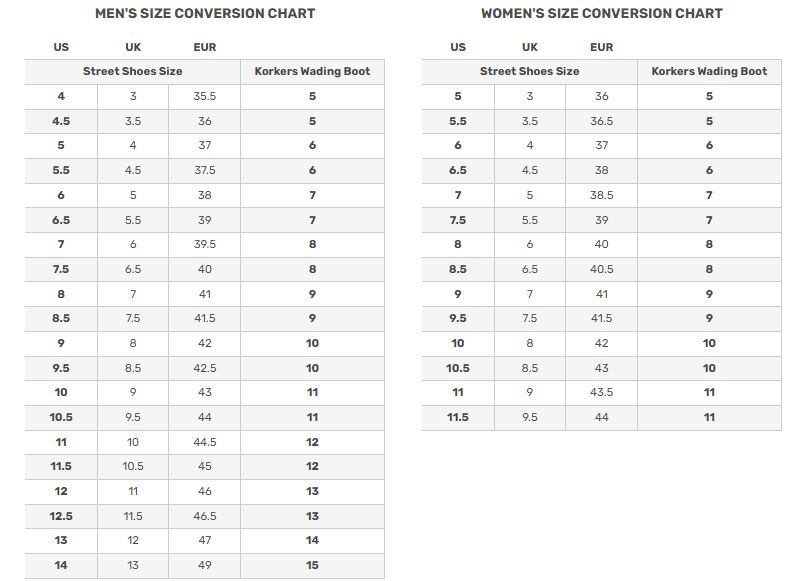
Task: Click the EUR column label above men's chart
Action: [204, 47]
